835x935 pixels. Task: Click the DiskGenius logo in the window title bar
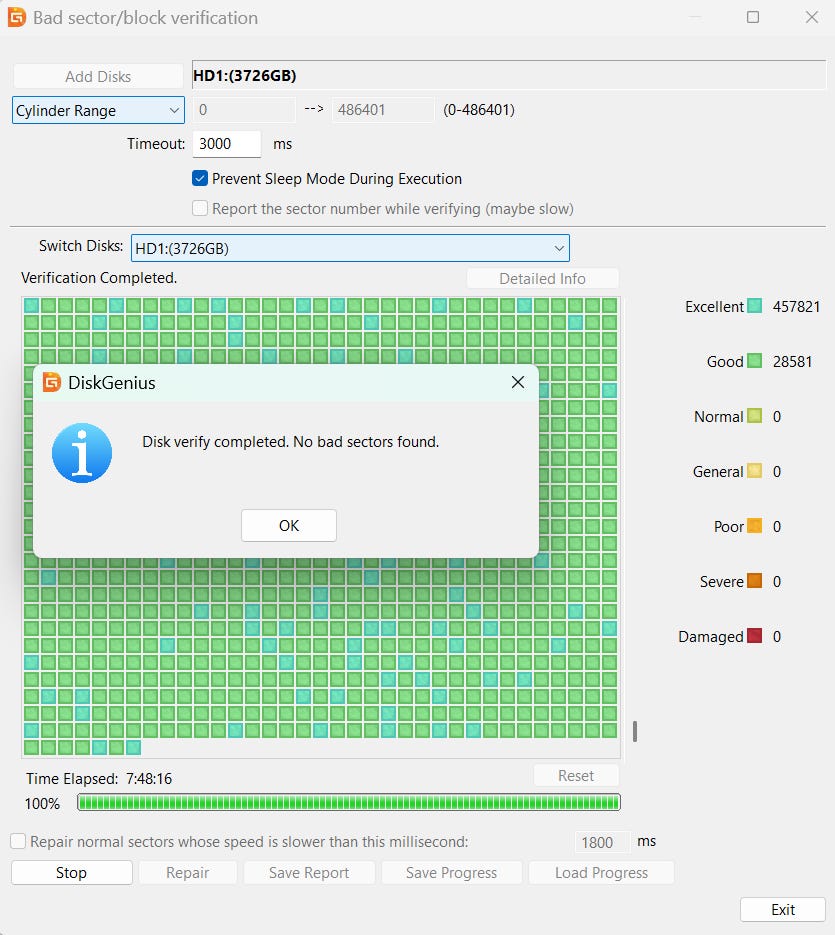pos(16,17)
